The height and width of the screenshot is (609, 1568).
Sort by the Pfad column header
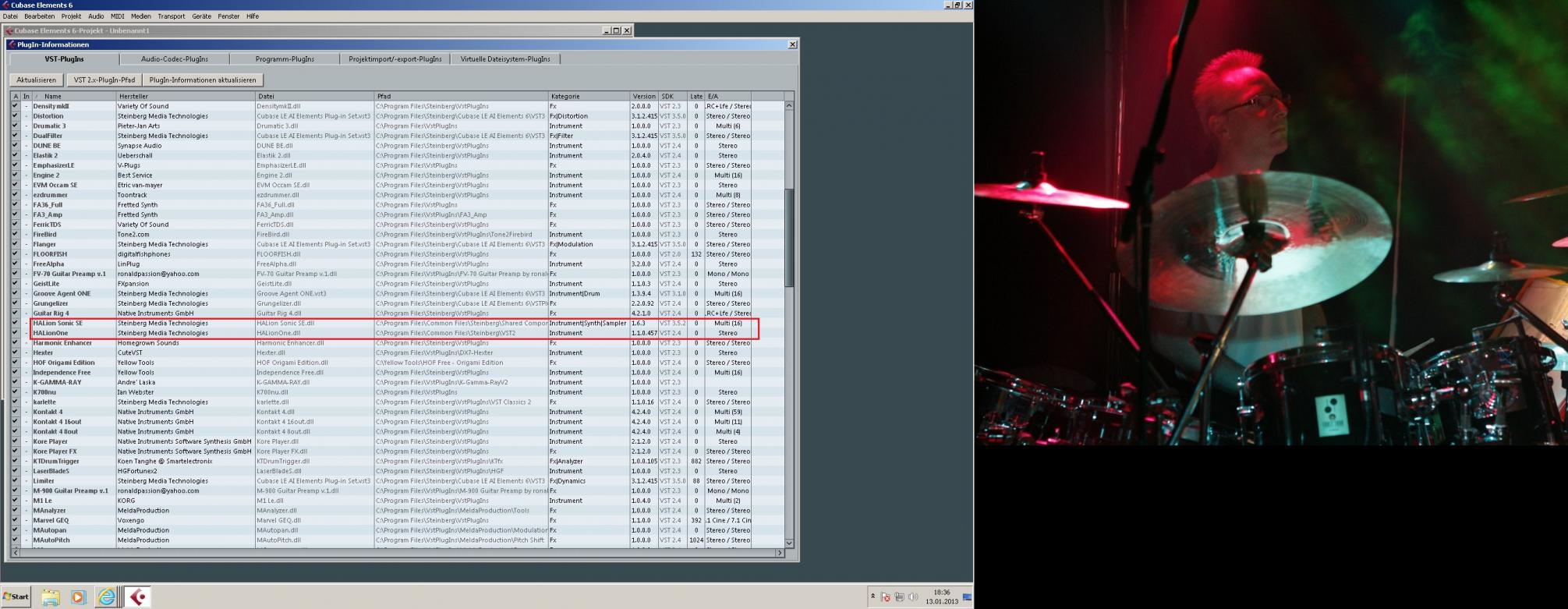coord(462,97)
